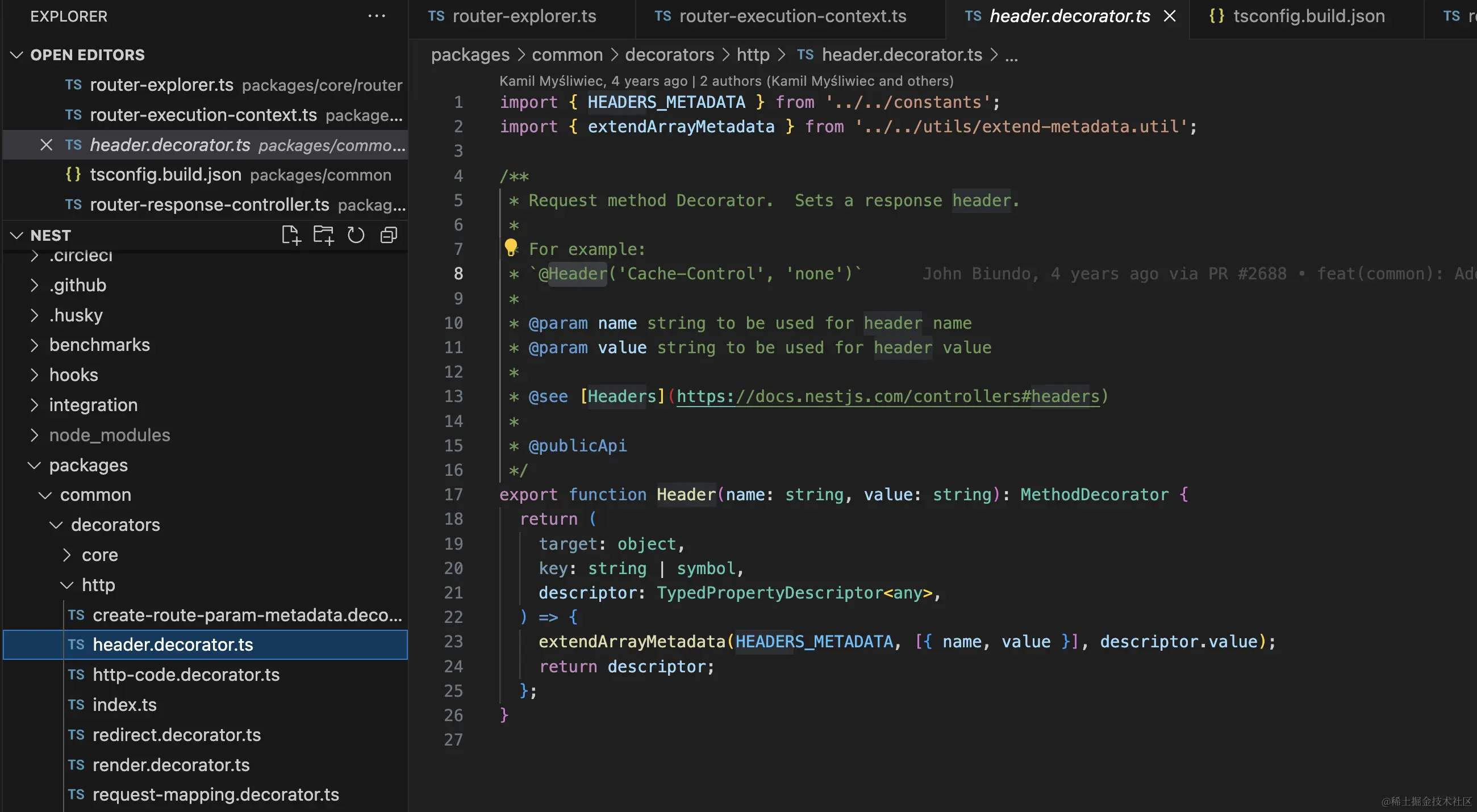Click the New Folder icon in NEST header

323,235
